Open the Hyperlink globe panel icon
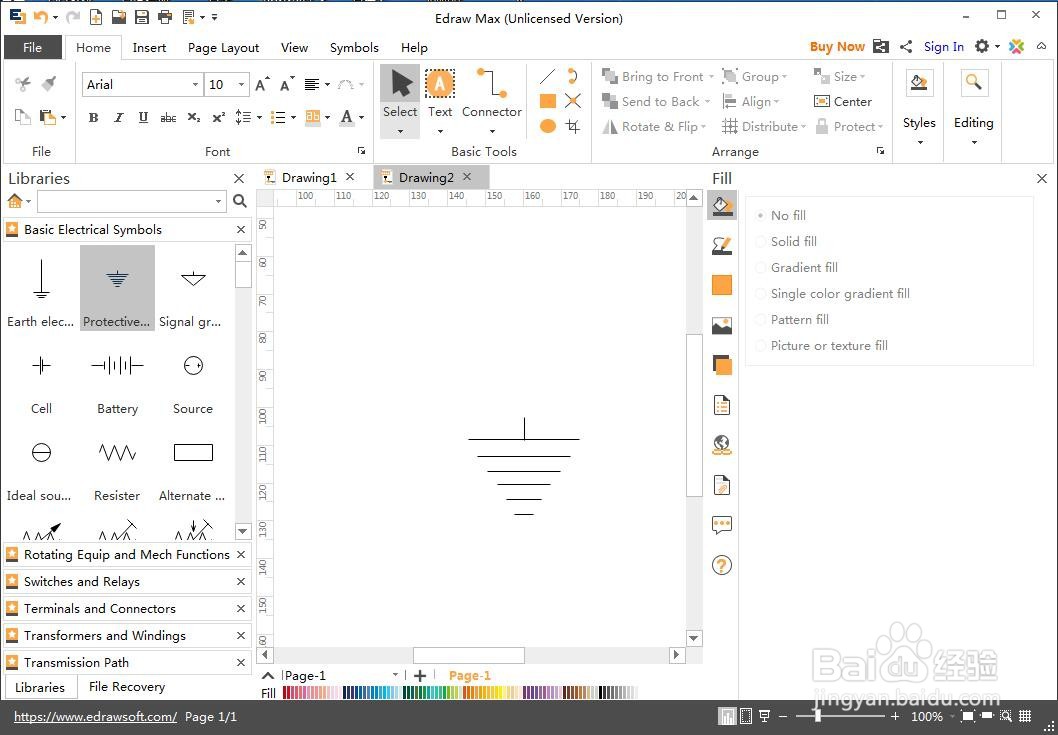Image resolution: width=1058 pixels, height=735 pixels. click(x=722, y=444)
